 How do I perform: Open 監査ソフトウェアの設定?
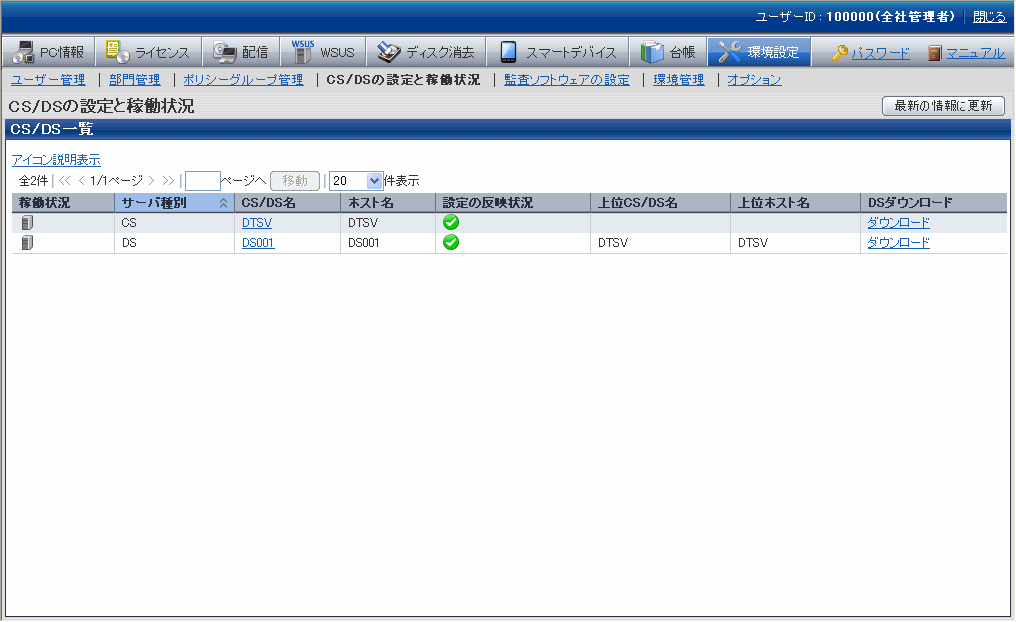tap(567, 80)
